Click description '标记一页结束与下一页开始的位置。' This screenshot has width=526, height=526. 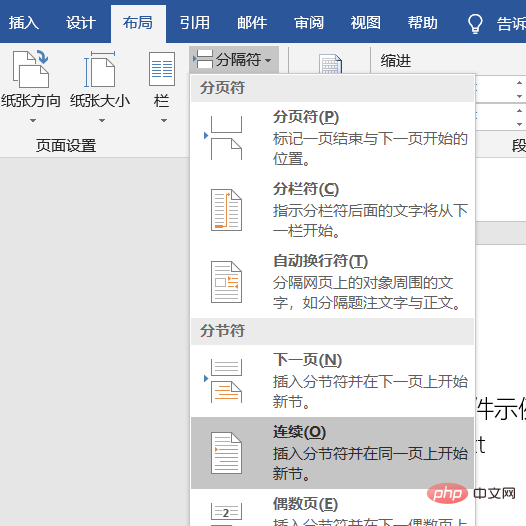coord(370,149)
